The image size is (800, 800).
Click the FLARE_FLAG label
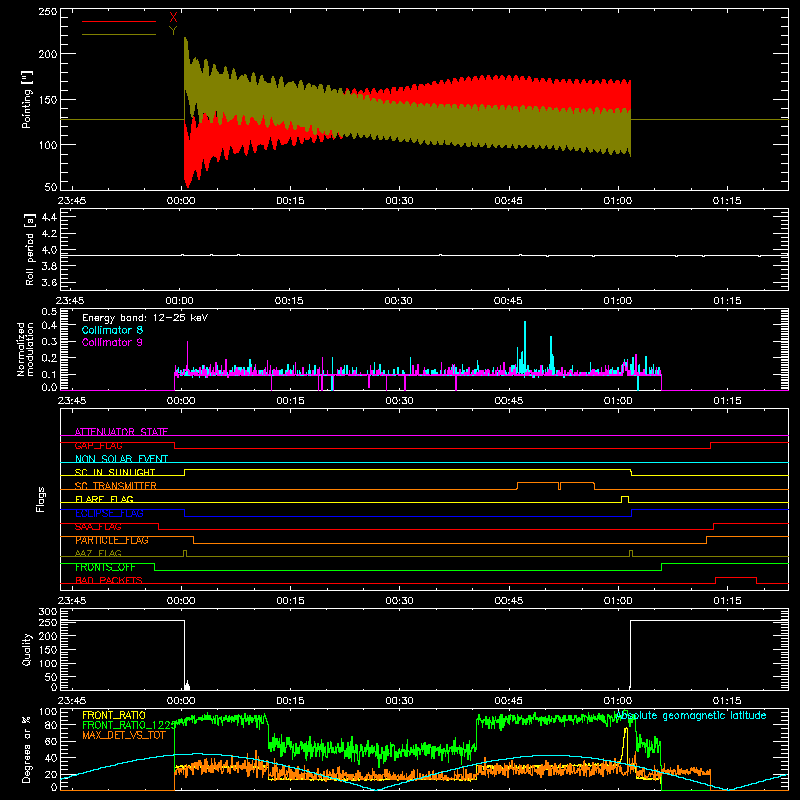104,499
